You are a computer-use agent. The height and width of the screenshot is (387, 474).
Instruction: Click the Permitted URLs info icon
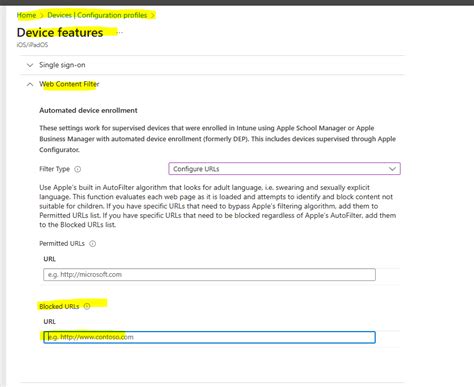93,244
